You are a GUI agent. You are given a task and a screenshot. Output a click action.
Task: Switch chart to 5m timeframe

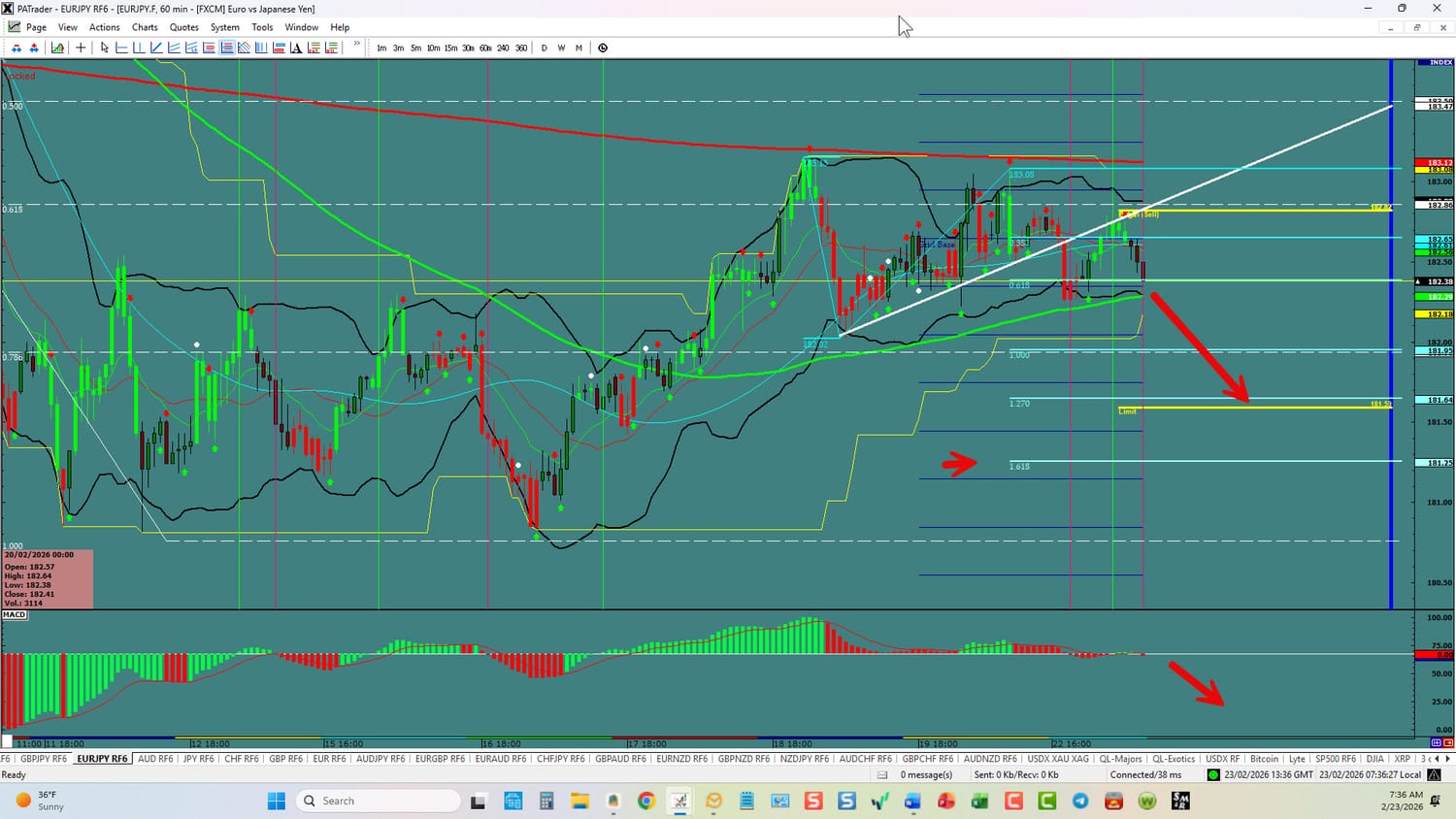[x=415, y=48]
